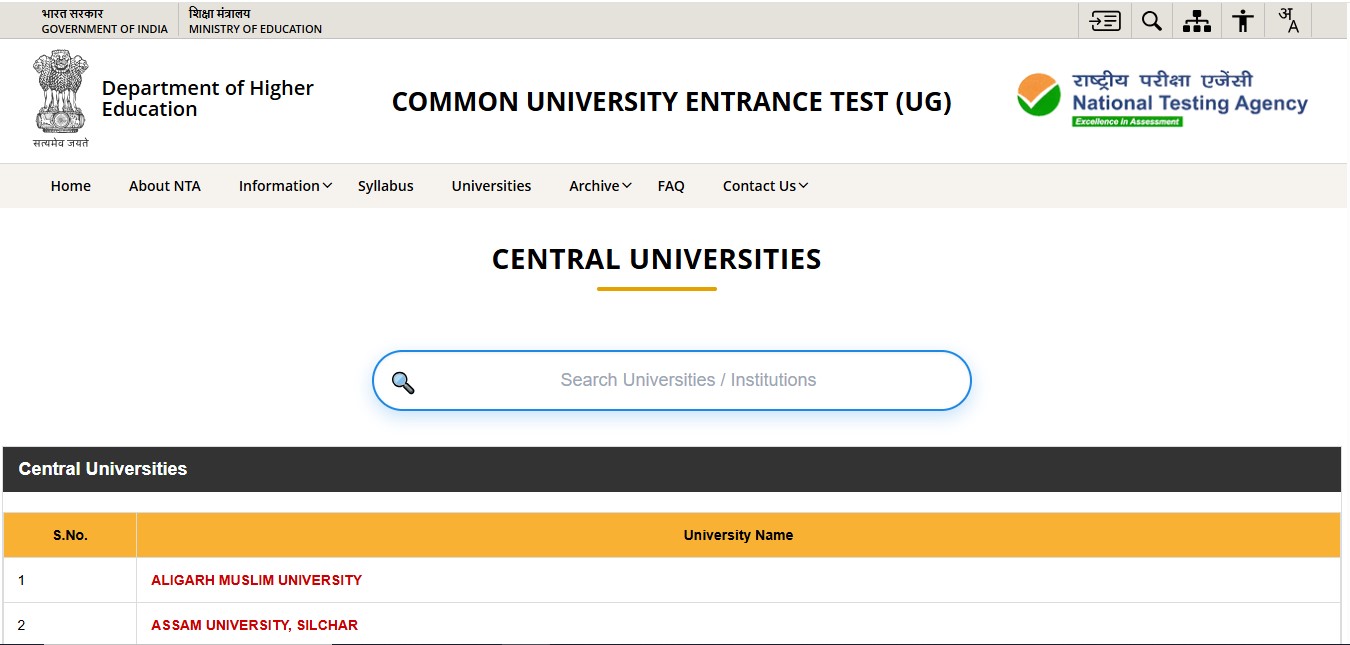Screen dimensions: 1350x645
Task: Open the Syllabus menu item
Action: (386, 186)
